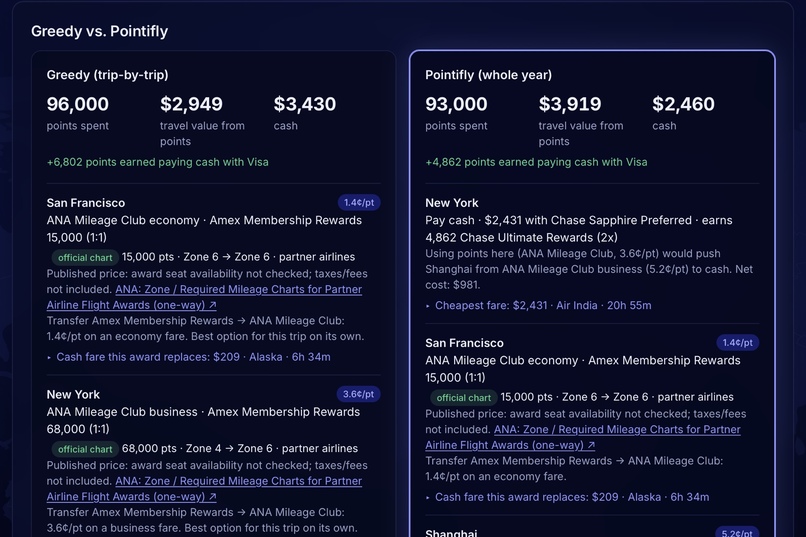Click the 'New York' heading in Greedy card
Screen dimensions: 806x537
point(73,395)
